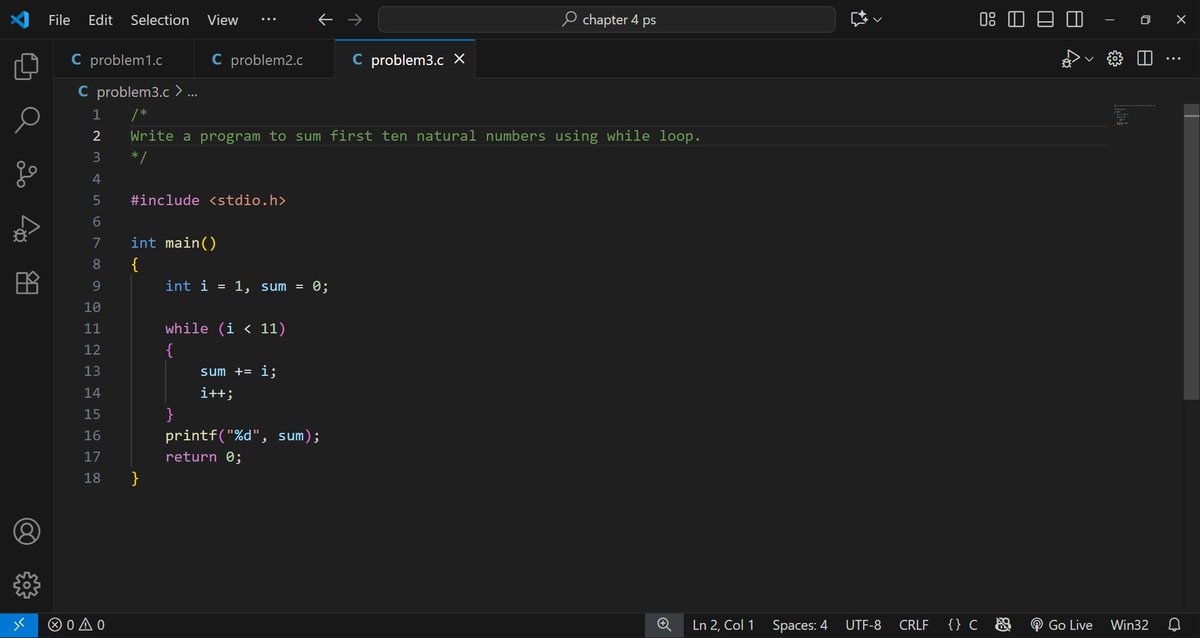Open editor settings with the gear icon
The width and height of the screenshot is (1200, 638).
pyautogui.click(x=1115, y=58)
